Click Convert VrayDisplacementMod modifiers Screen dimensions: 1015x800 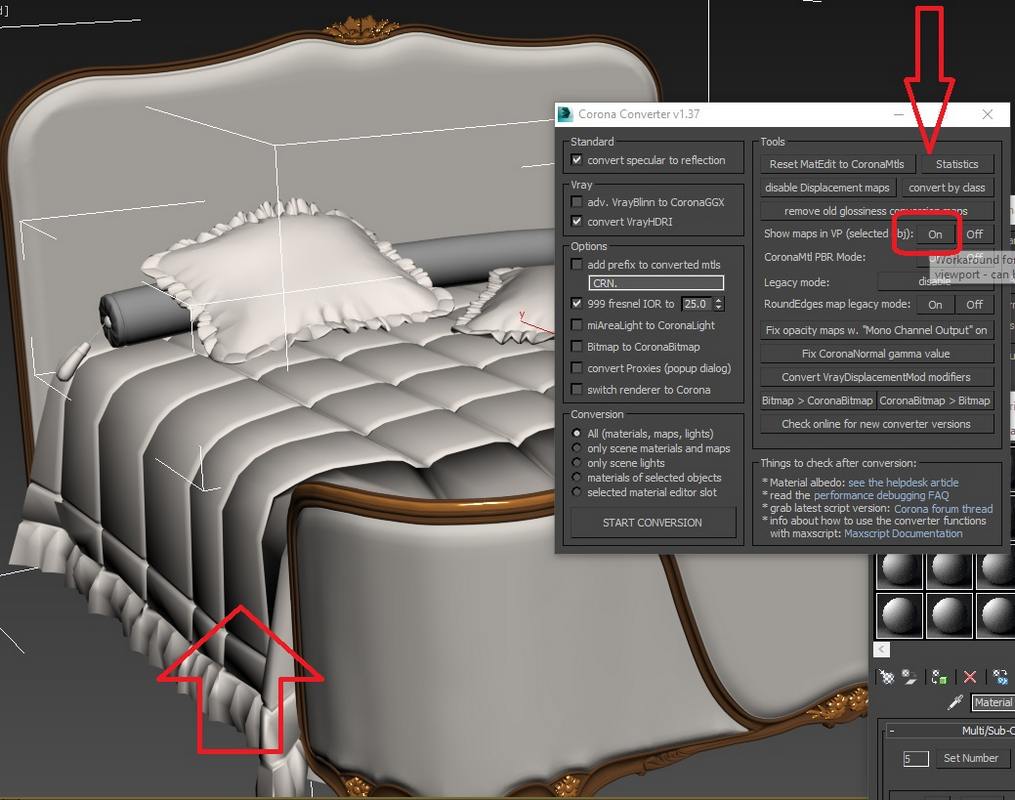click(876, 377)
